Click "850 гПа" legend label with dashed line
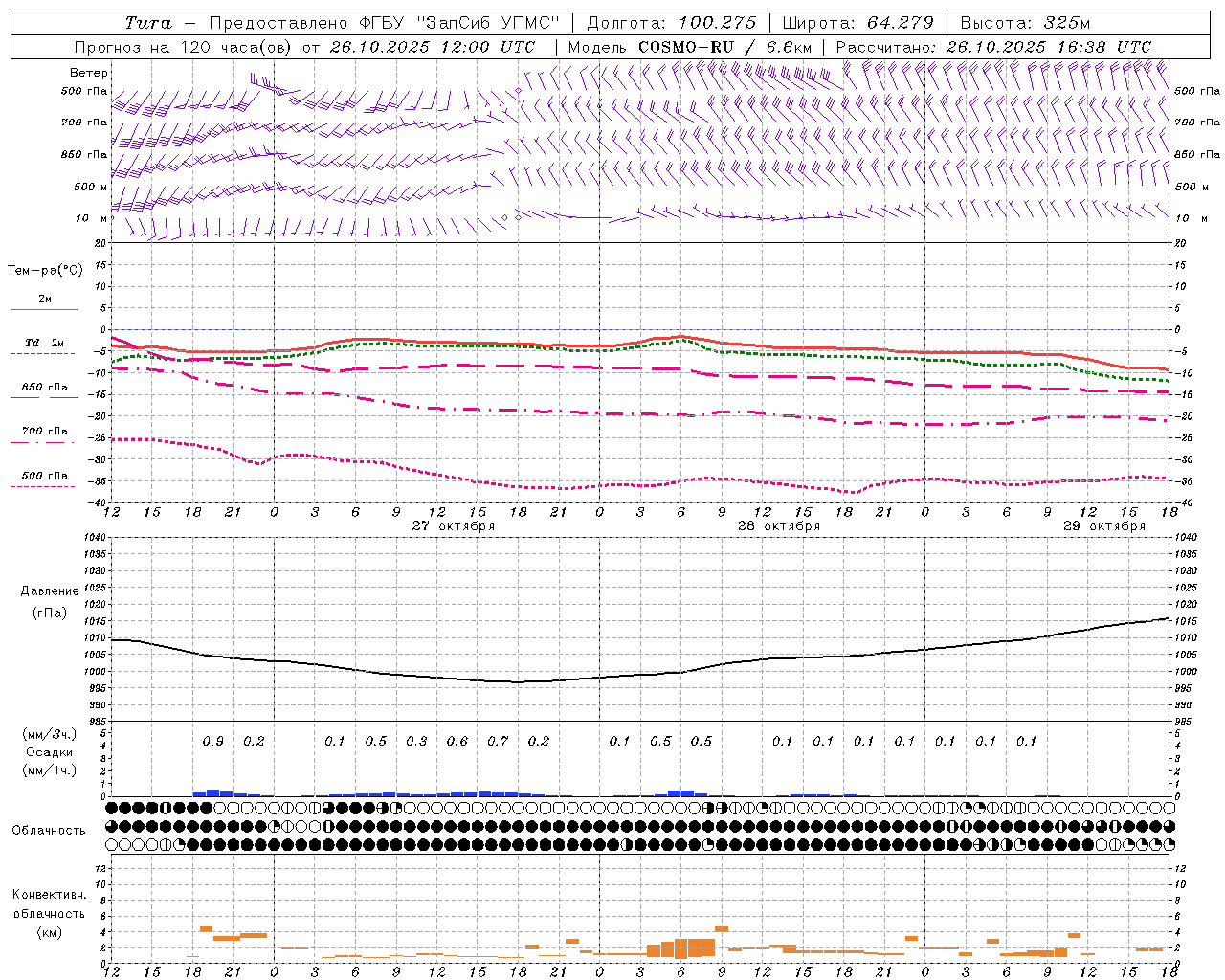1225x980 pixels. tap(44, 388)
